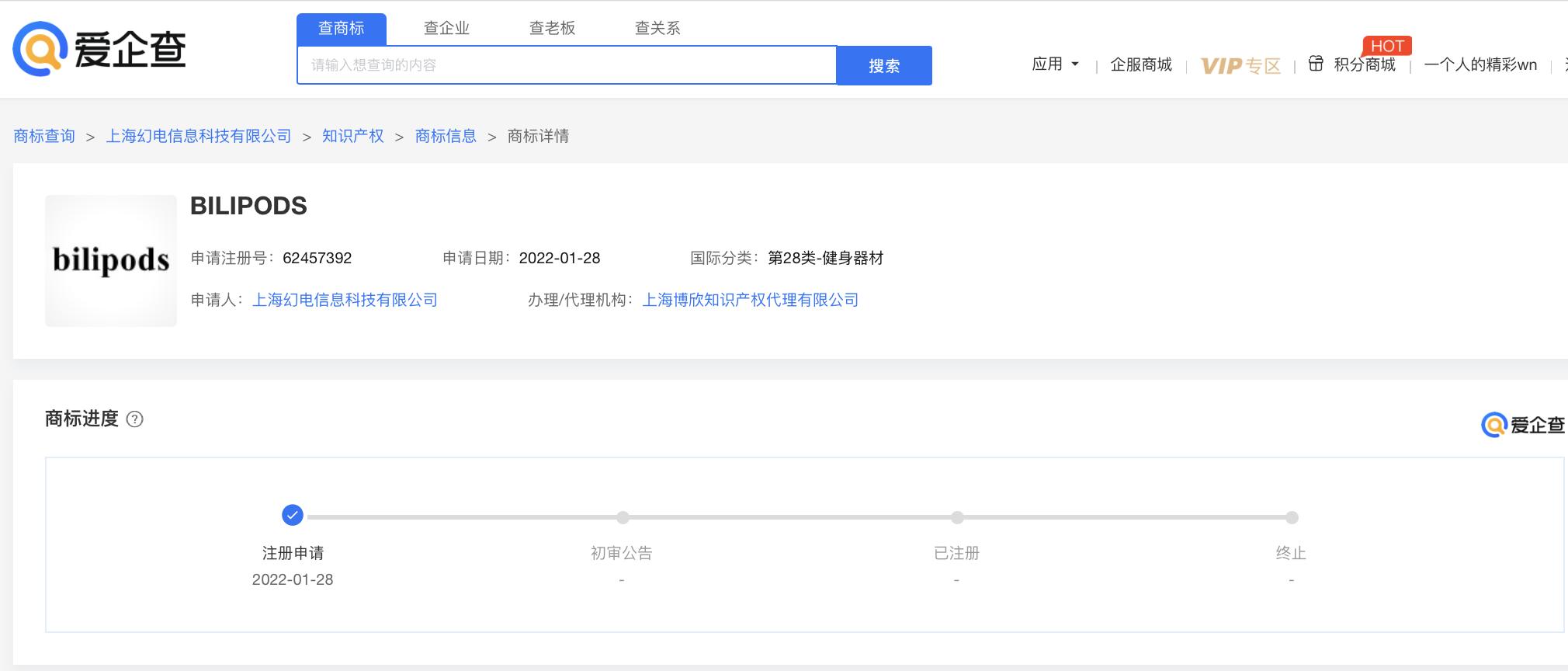Screen dimensions: 1568x671
Task: Select registration number 62457392
Action: click(x=317, y=258)
